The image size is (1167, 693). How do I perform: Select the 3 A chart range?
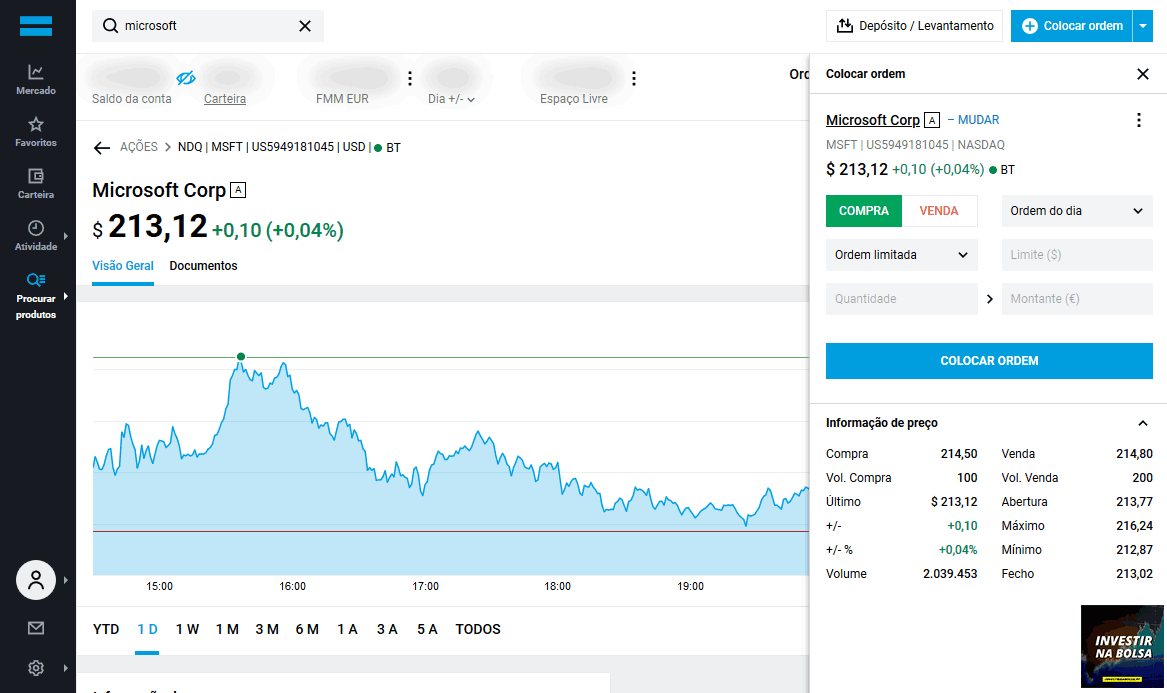click(x=387, y=629)
